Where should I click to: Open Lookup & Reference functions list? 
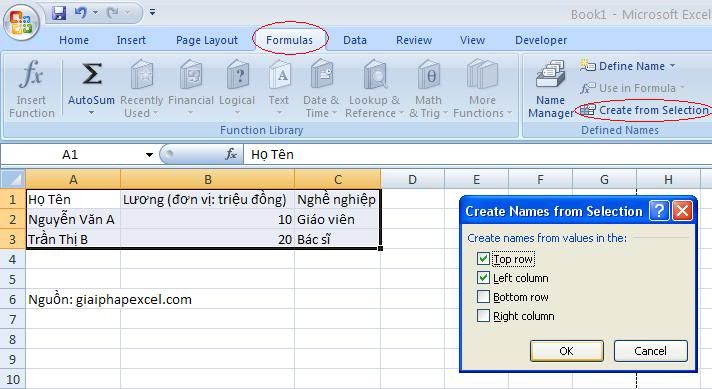[374, 89]
